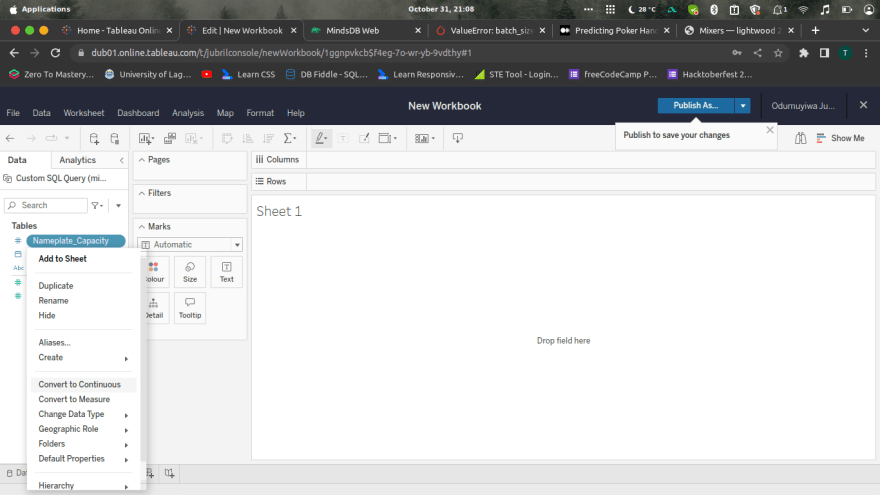Click the Pause Auto Updates data icon
880x495 pixels.
coord(114,138)
